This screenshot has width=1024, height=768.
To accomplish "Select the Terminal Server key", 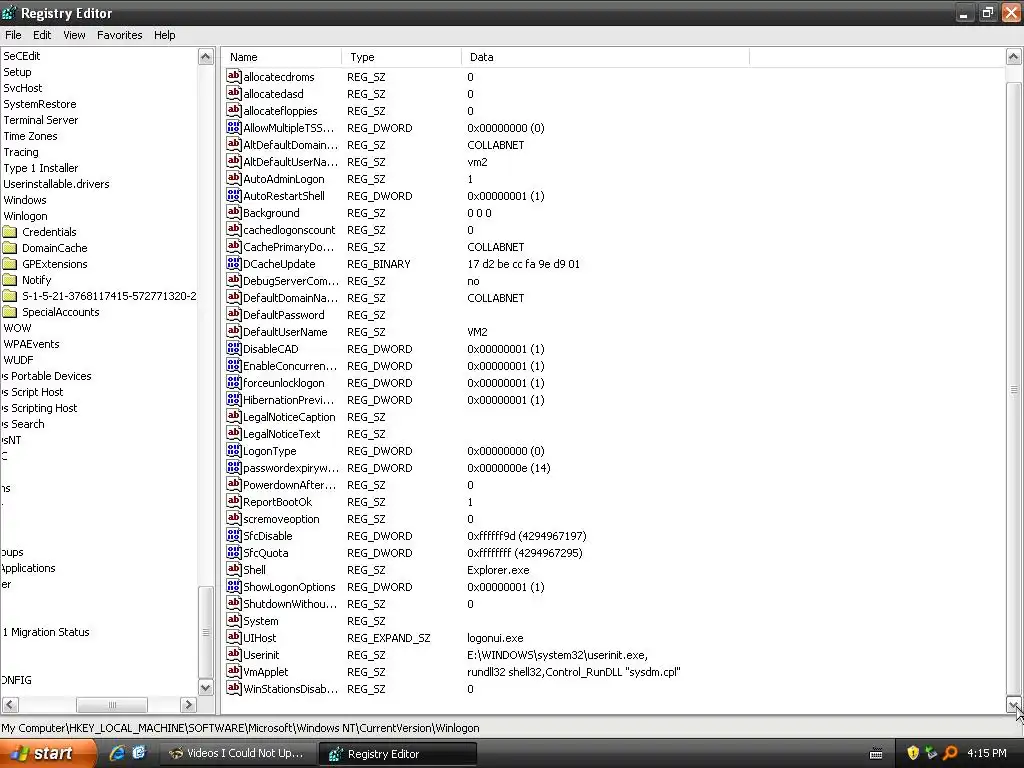I will click(x=40, y=120).
